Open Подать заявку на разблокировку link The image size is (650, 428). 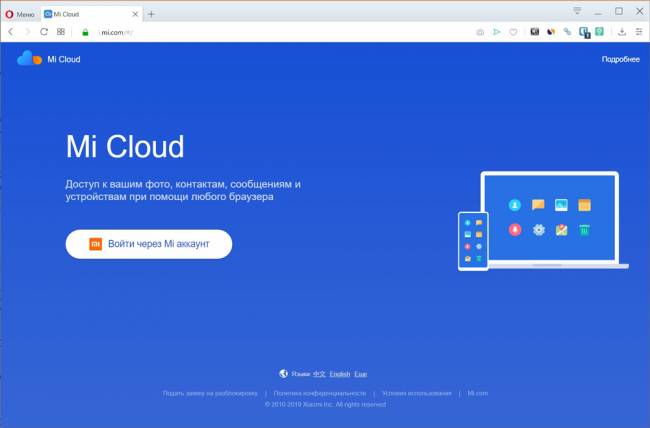click(x=210, y=393)
